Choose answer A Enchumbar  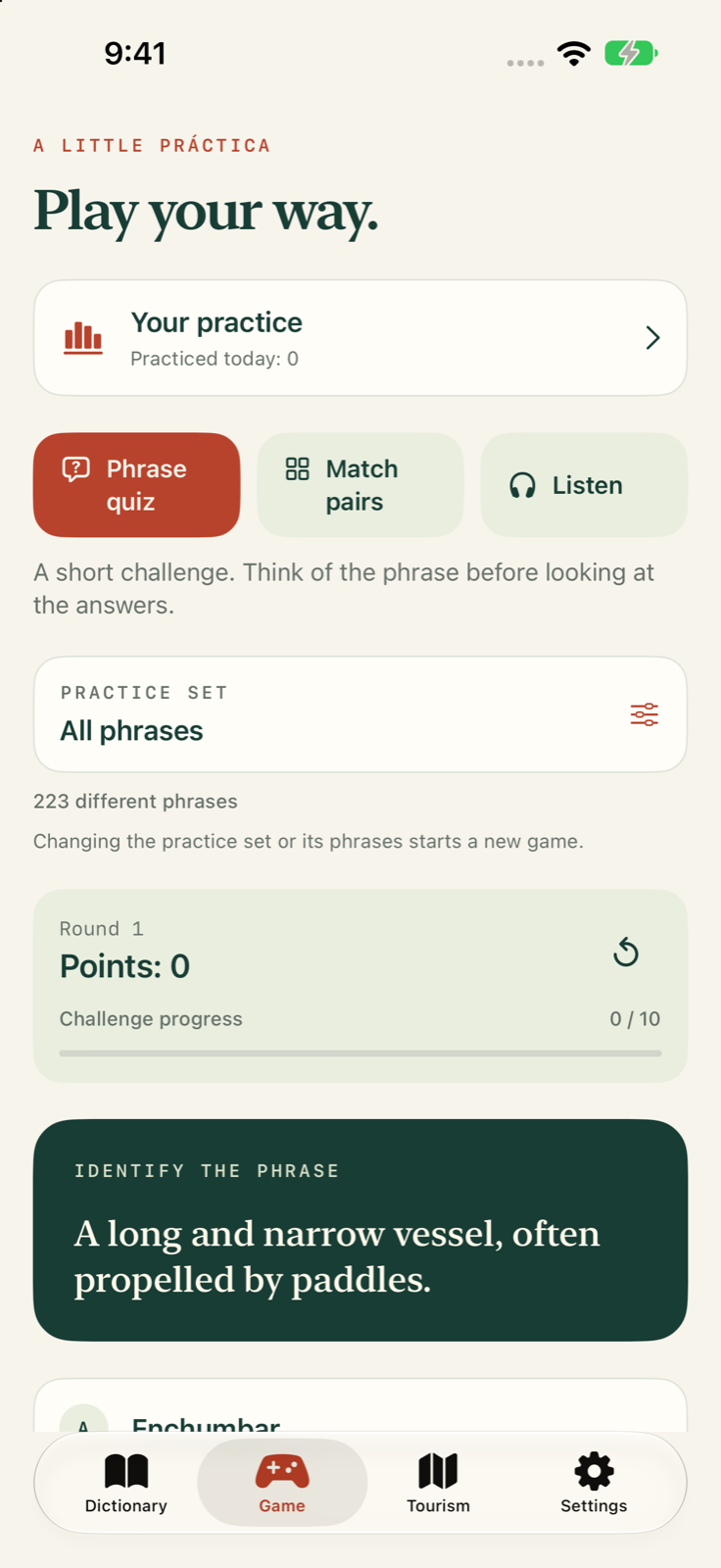[x=360, y=1406]
